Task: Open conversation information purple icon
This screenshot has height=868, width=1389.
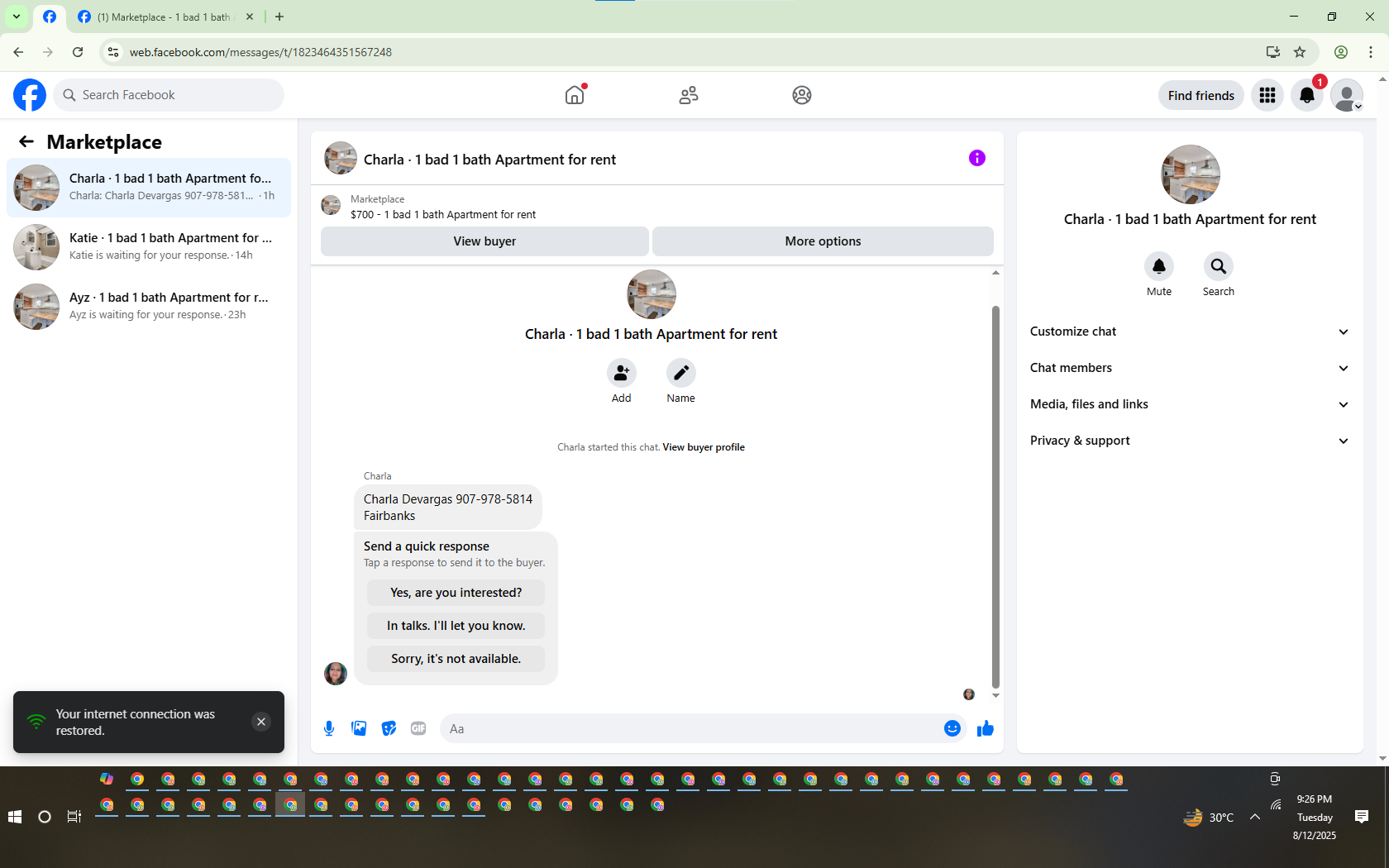Action: point(977,158)
